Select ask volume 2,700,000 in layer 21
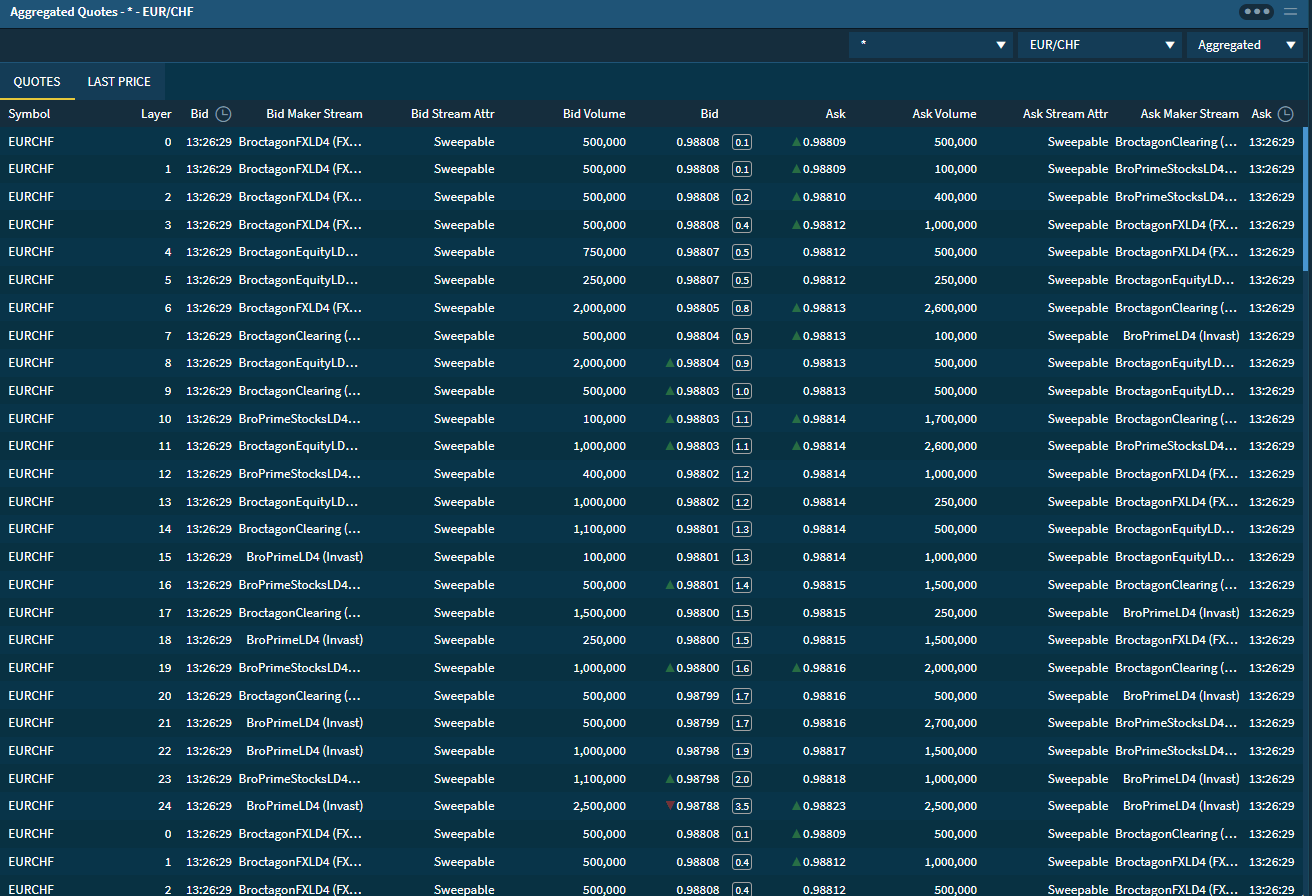Screen dimensions: 1312x896 [x=949, y=723]
